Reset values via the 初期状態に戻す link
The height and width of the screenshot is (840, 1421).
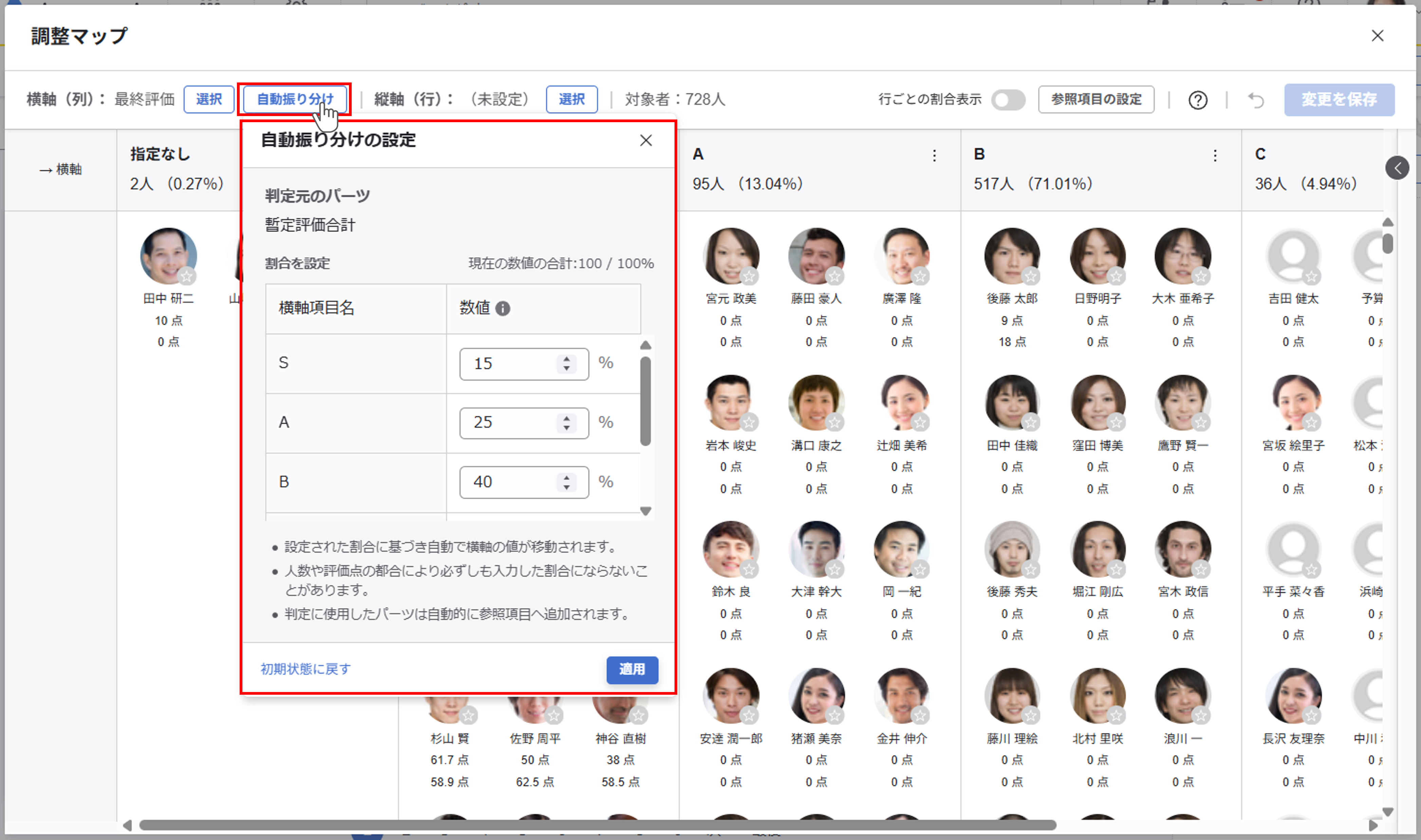(x=304, y=670)
